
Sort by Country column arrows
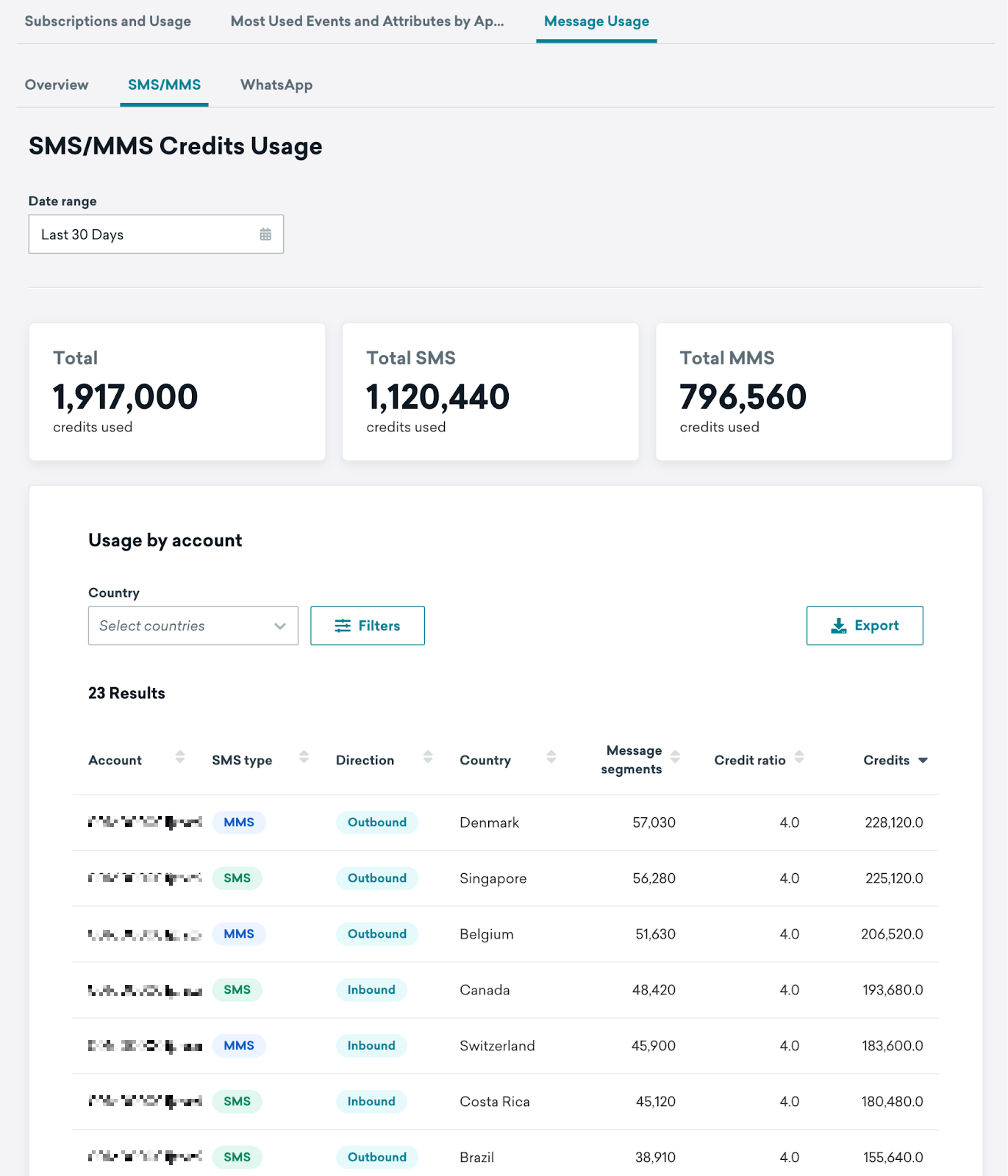tap(551, 757)
